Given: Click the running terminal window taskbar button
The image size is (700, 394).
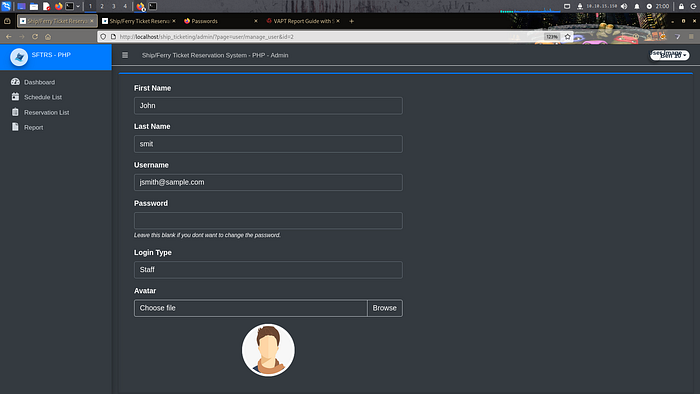Looking at the screenshot, I should click(x=153, y=6).
